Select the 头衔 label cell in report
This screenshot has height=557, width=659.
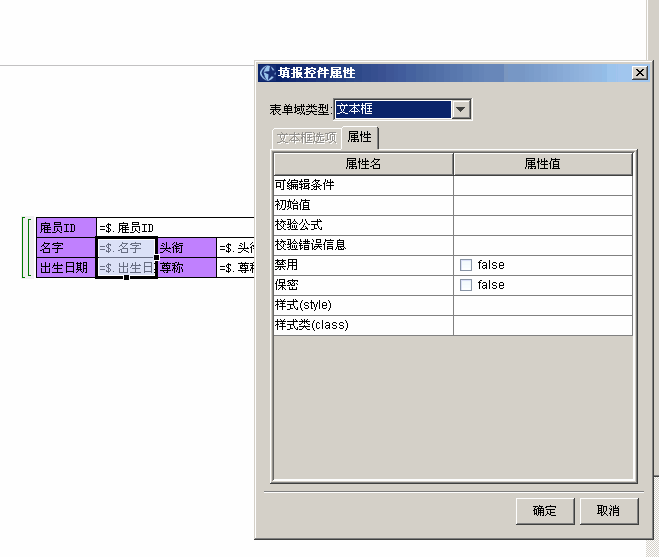pyautogui.click(x=187, y=248)
